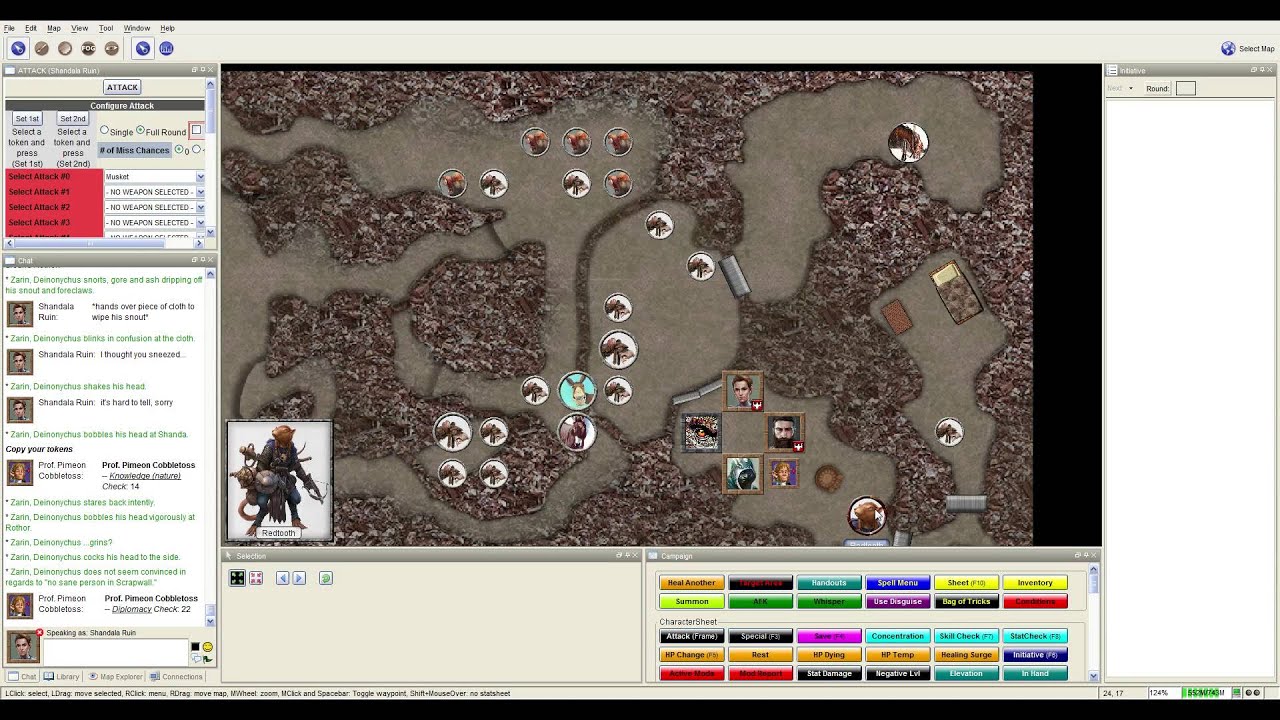This screenshot has height=720, width=1280.
Task: Click the green scroll-lock flag icon in chat
Action: 207,658
